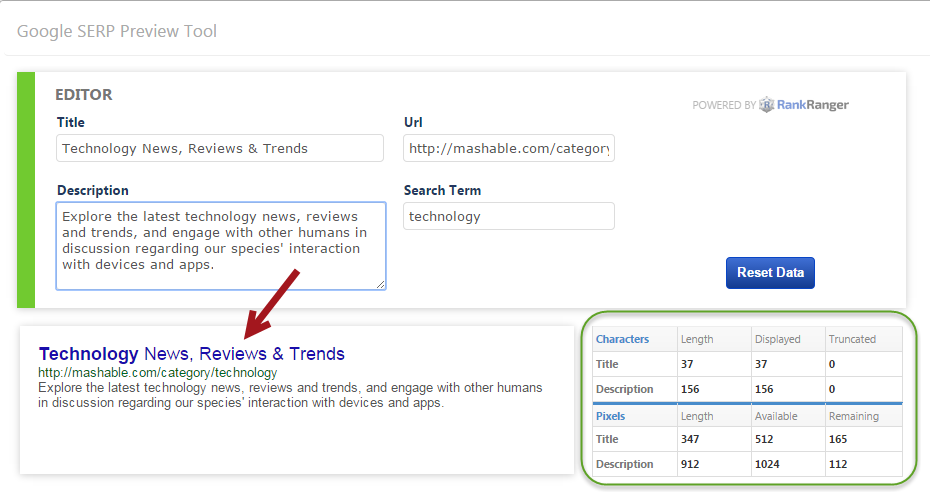
Task: Click the RankRanger logo icon
Action: pyautogui.click(x=767, y=105)
